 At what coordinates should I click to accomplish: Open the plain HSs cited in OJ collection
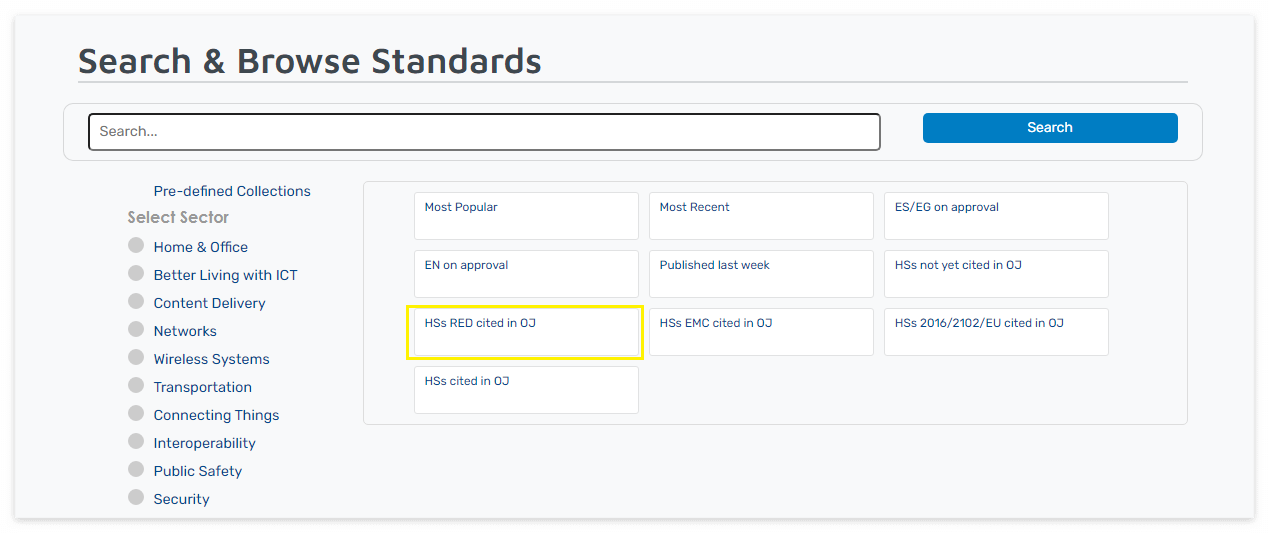pyautogui.click(x=526, y=390)
